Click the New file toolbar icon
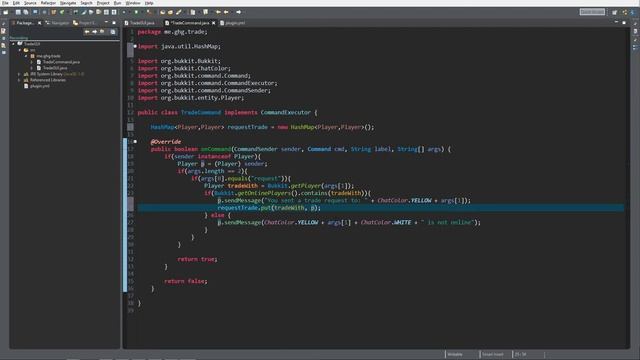 coord(6,12)
